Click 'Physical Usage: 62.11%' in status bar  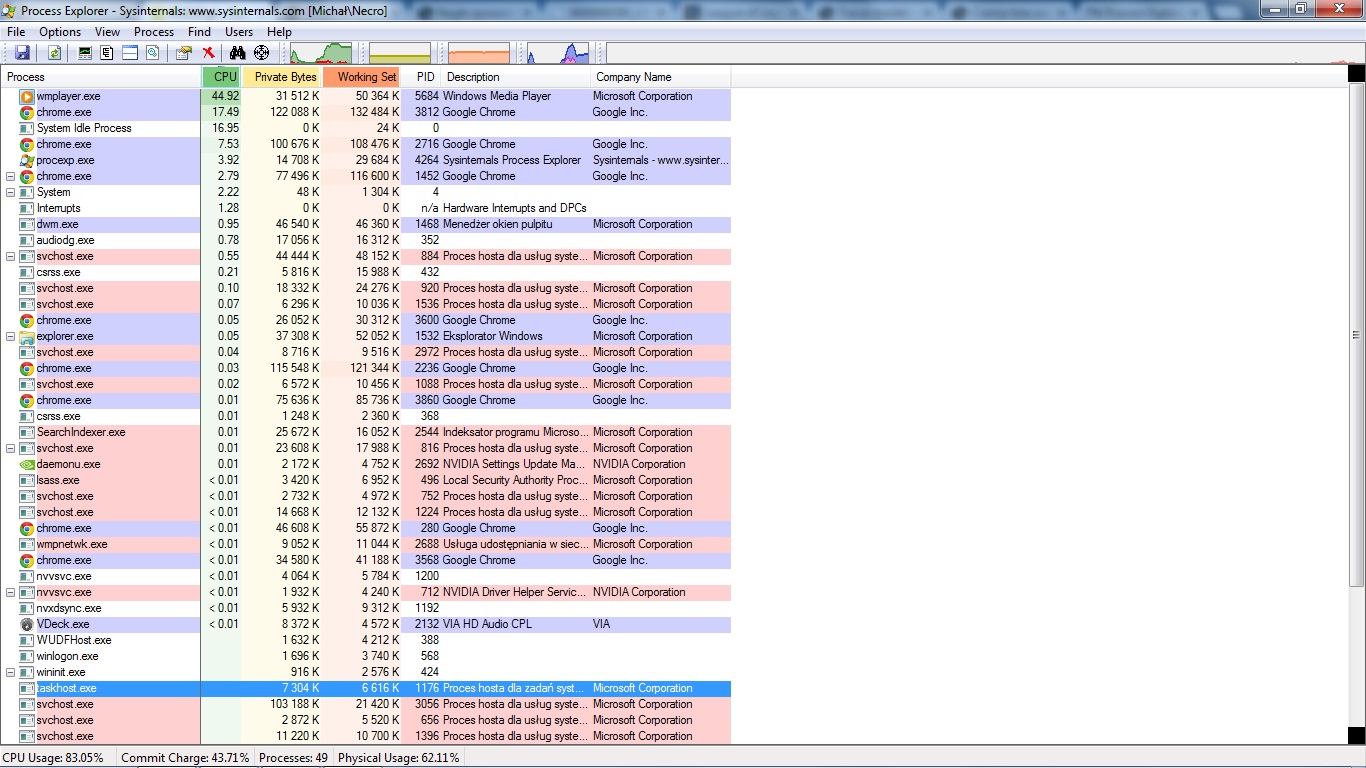pos(399,758)
